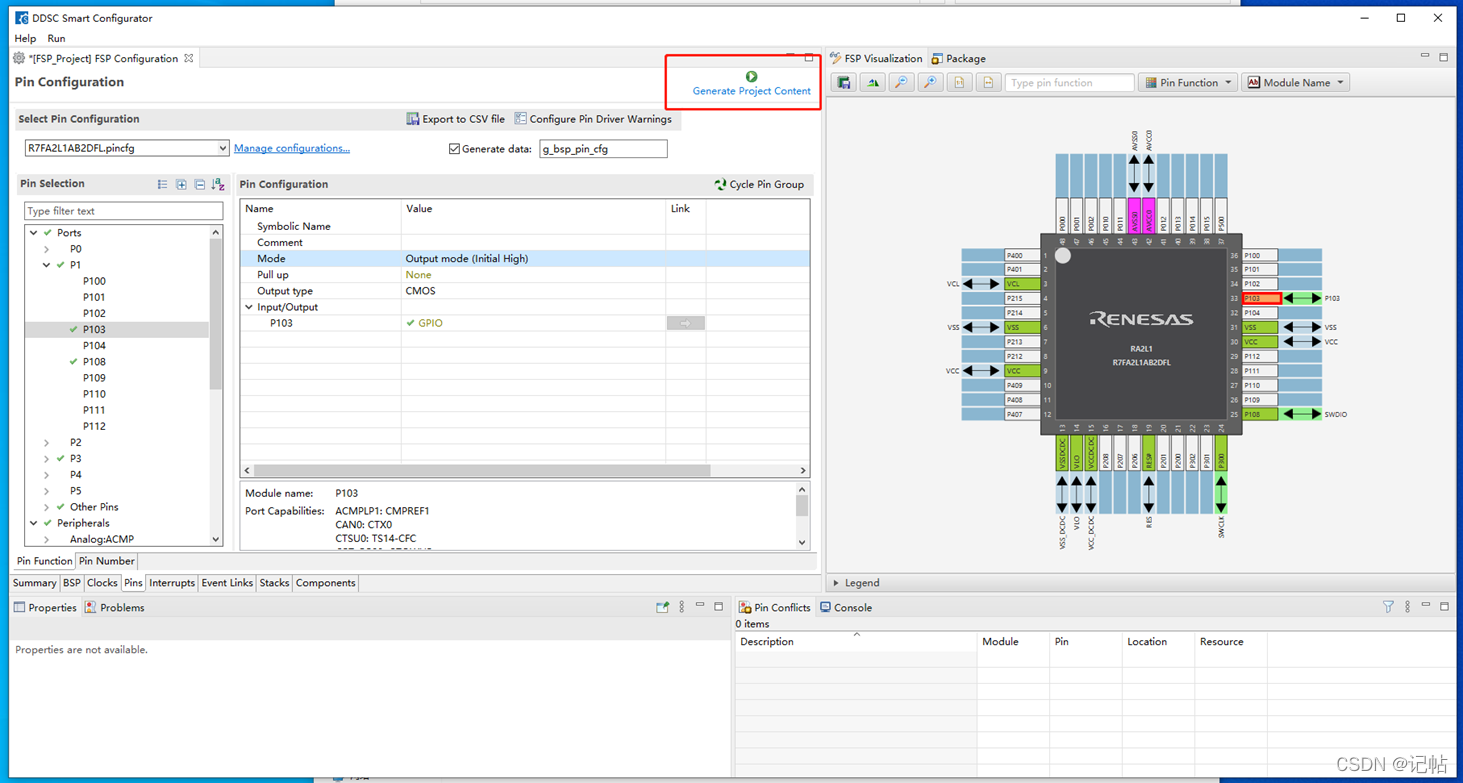Open view menu dots in Pin Conflicts panel

(x=1408, y=607)
